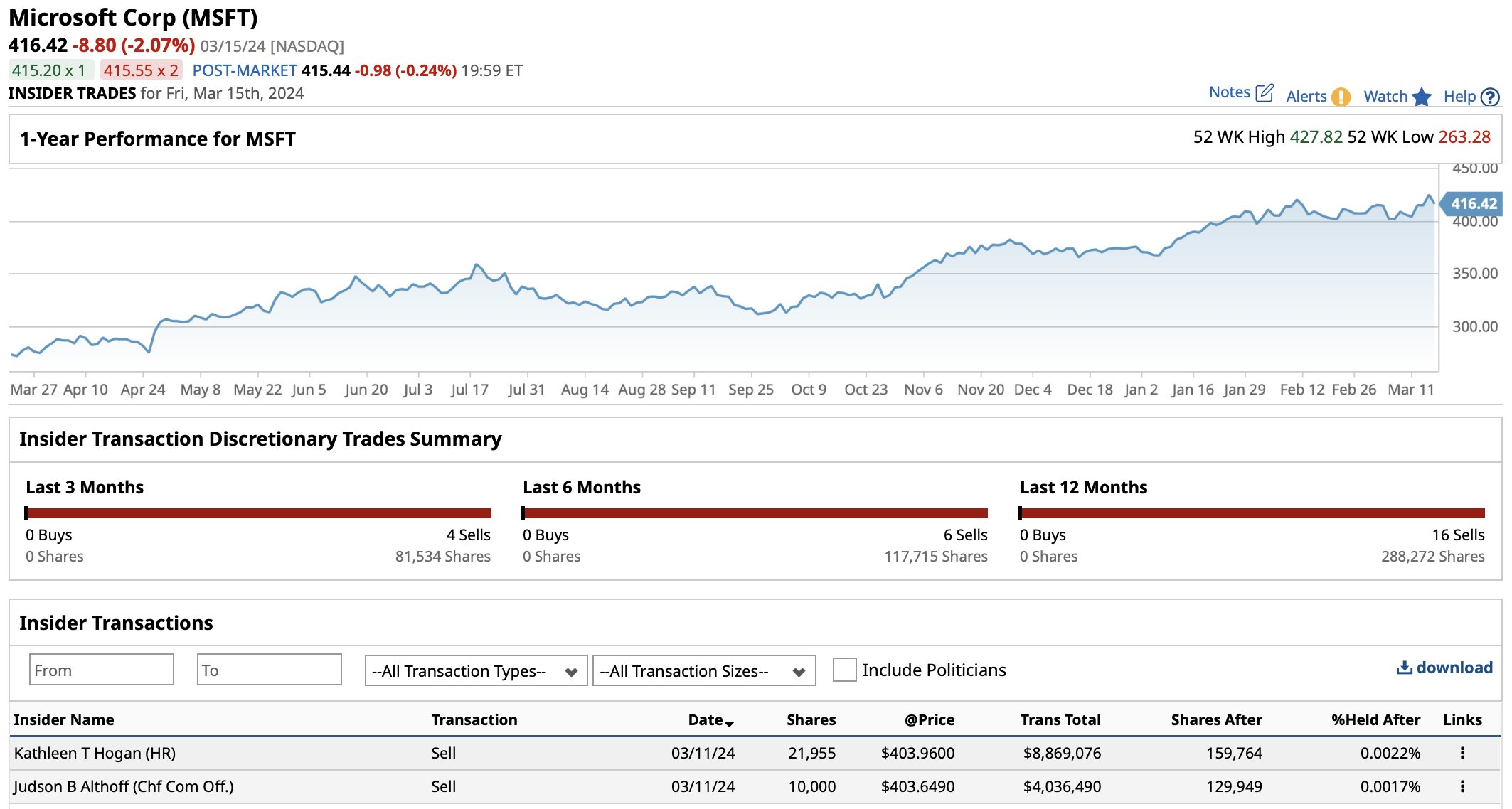
Task: Click Judson B Althoff (Chf Com Off.) name
Action: [x=124, y=786]
